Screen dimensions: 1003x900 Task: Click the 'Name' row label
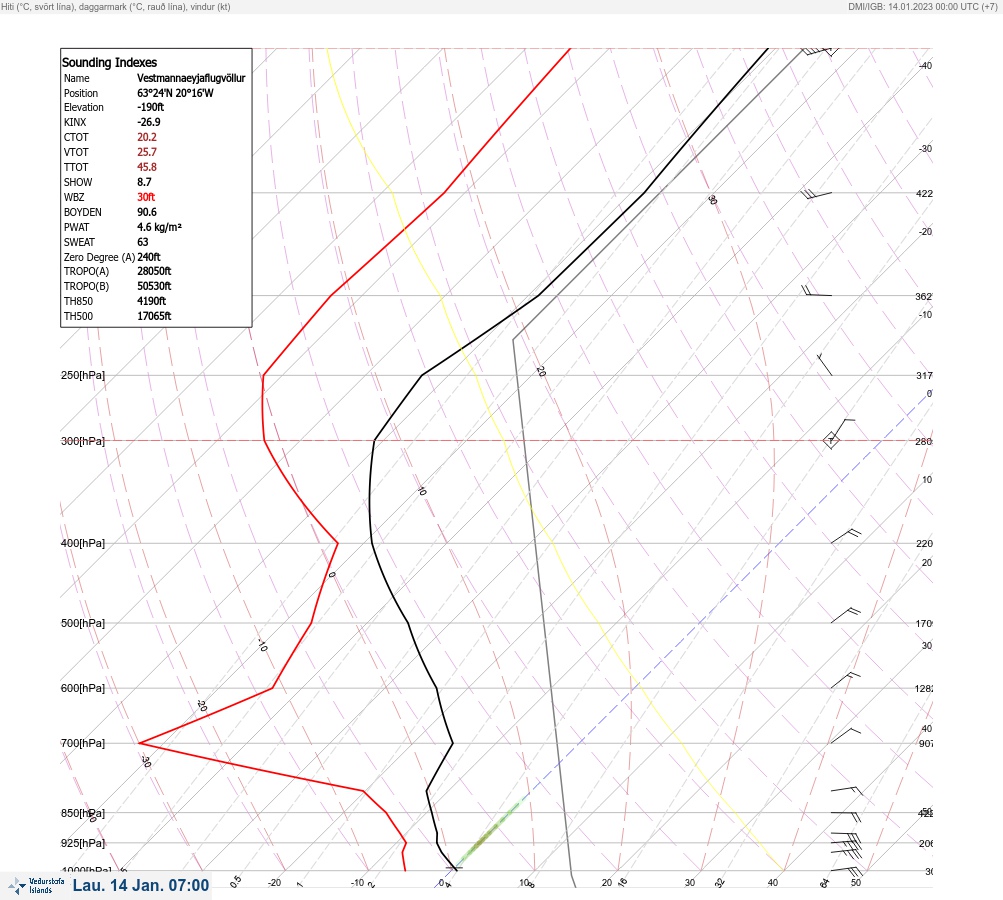[77, 78]
